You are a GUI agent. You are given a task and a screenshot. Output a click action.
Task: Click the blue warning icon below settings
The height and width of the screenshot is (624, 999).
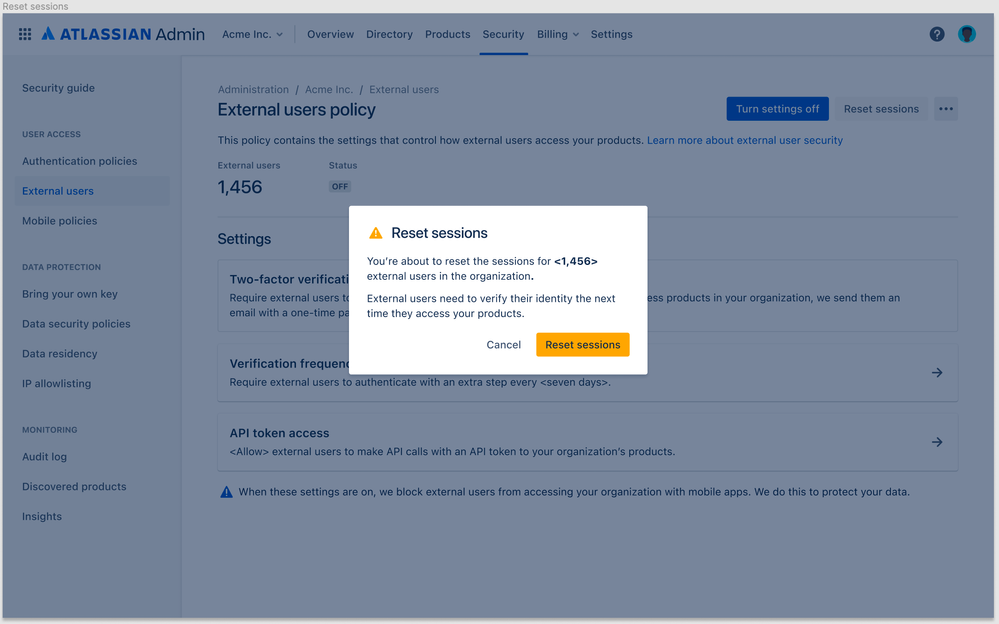click(x=226, y=492)
